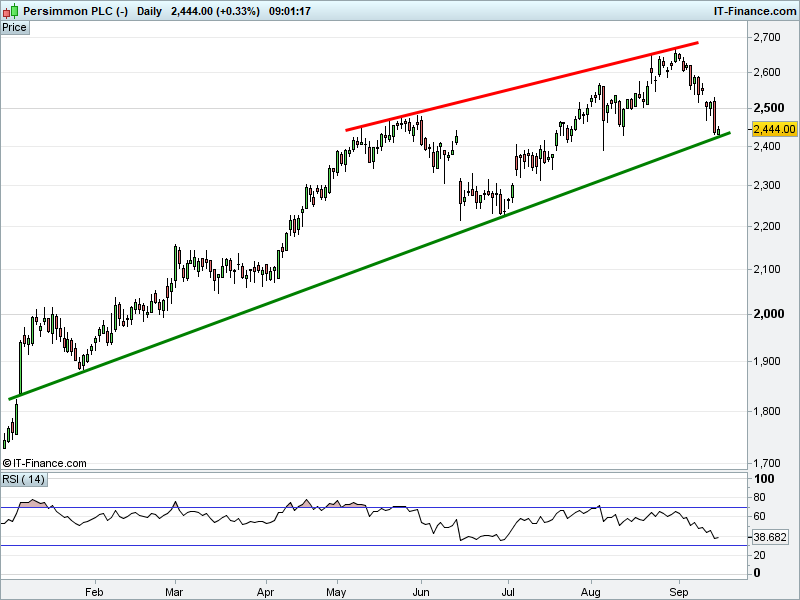The image size is (800, 600).
Task: Click the 1,900 price axis label
Action: (767, 361)
